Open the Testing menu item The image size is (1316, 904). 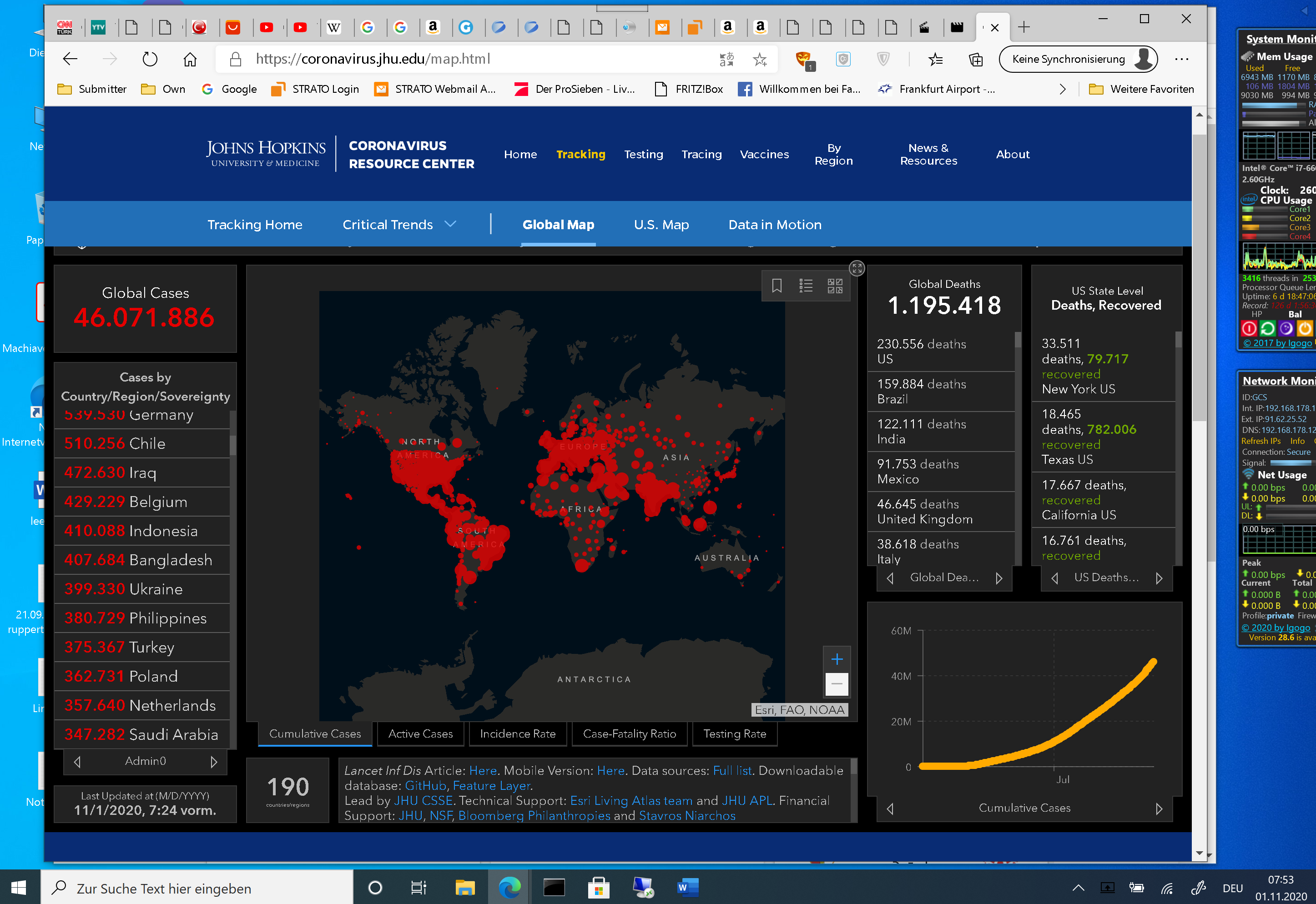tap(643, 154)
